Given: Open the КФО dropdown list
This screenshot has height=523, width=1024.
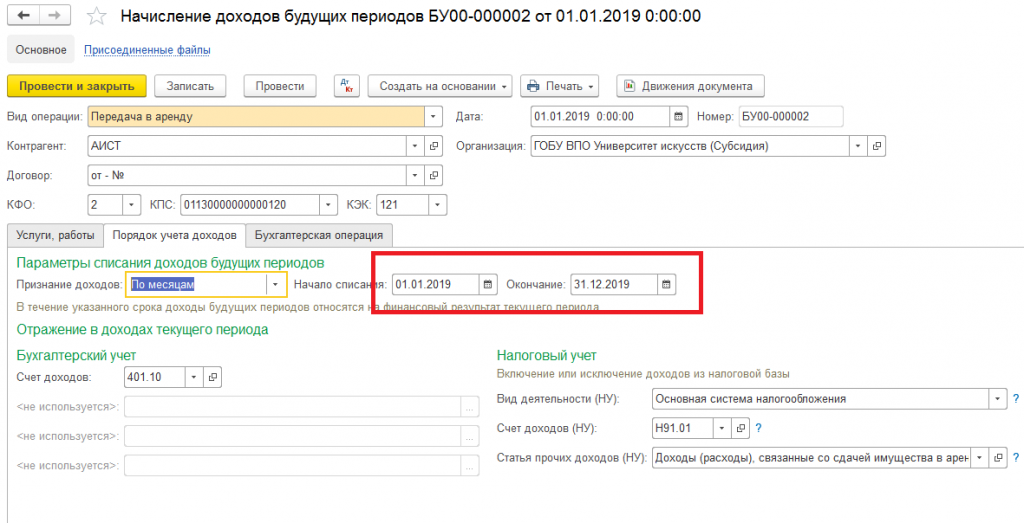Looking at the screenshot, I should (x=131, y=205).
